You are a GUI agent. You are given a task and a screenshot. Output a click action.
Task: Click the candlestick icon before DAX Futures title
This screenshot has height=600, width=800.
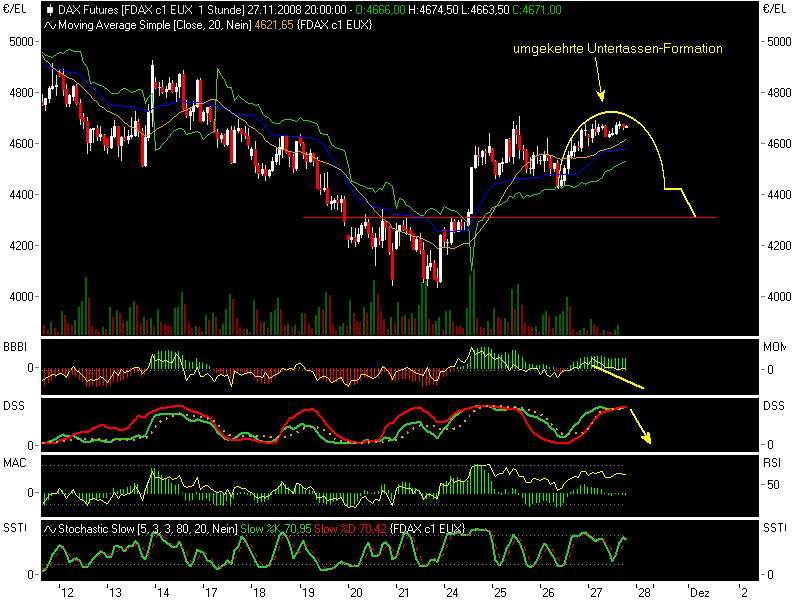point(50,10)
